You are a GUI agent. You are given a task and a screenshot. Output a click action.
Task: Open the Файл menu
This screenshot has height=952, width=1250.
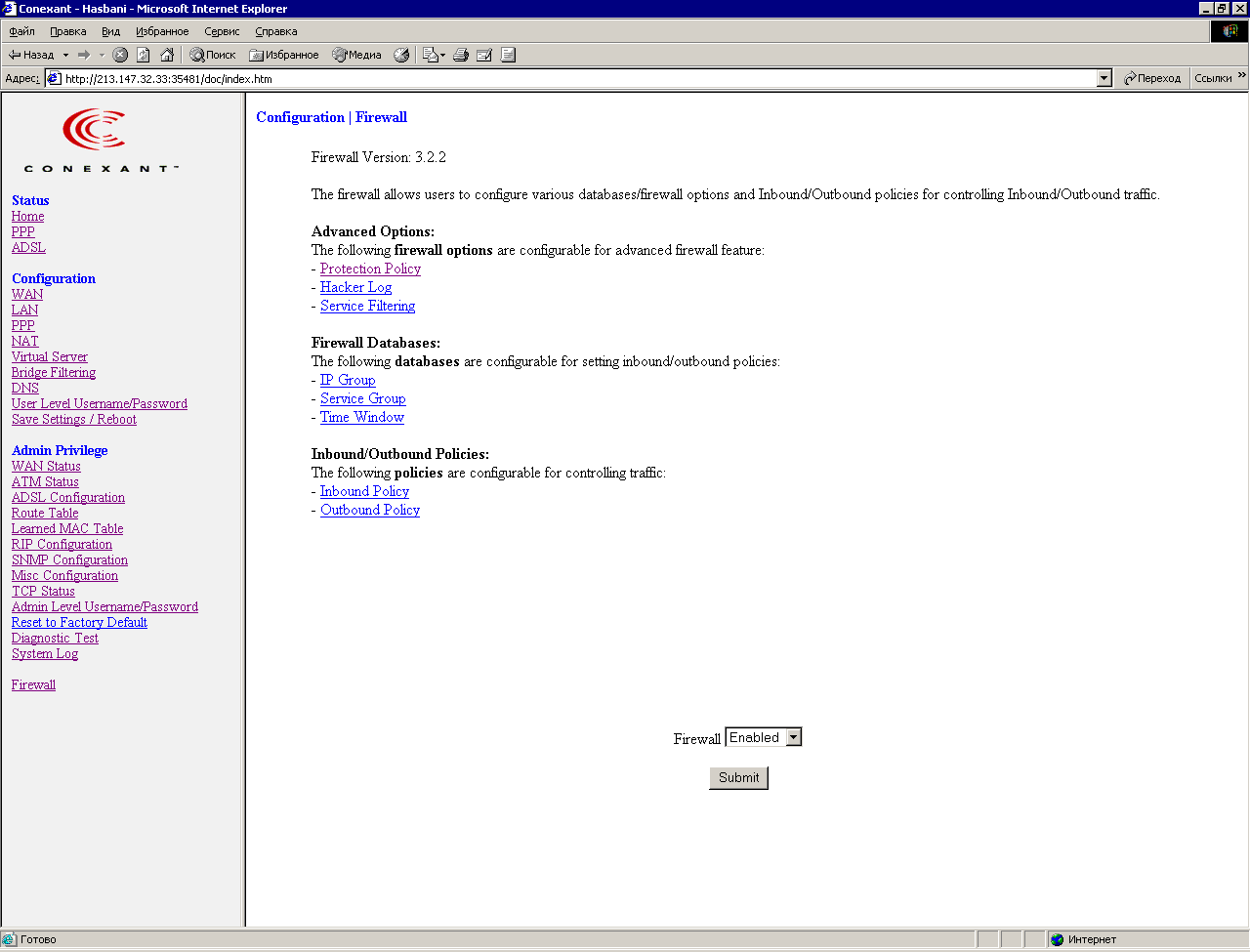pos(21,31)
